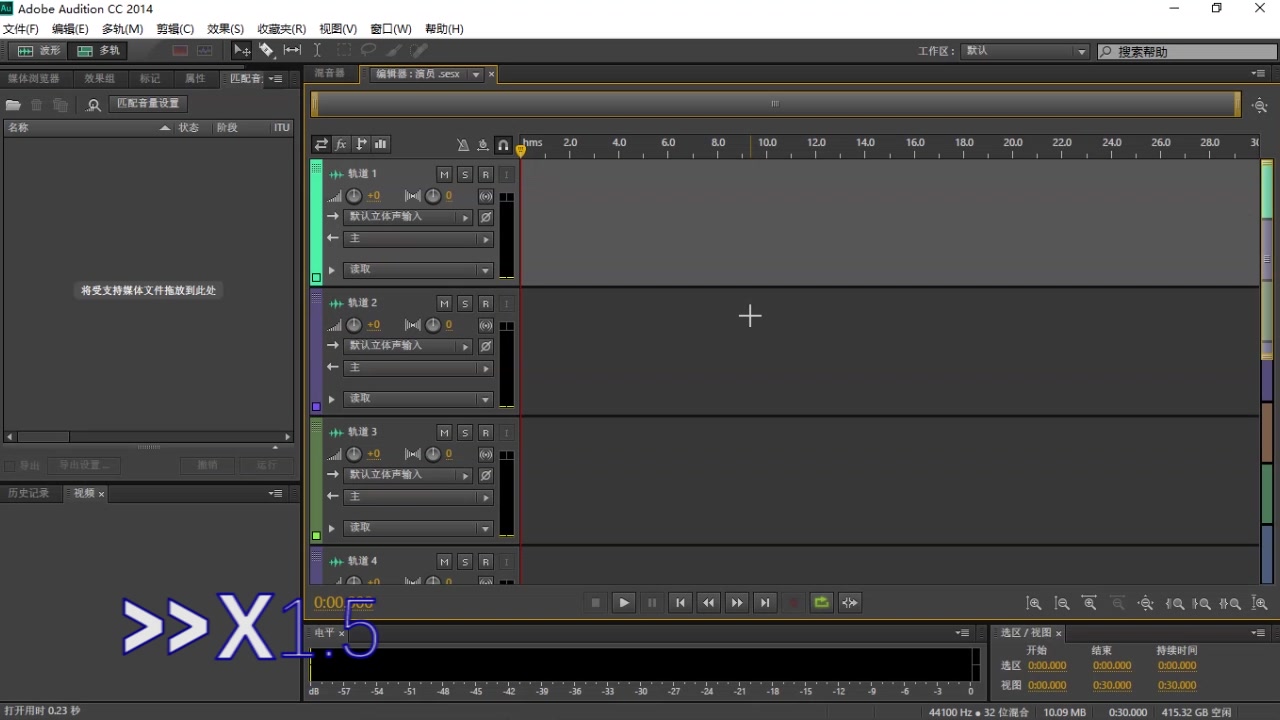Expand Track 3 (轨道 3) automation lanes triangle
The width and height of the screenshot is (1280, 720).
click(332, 528)
